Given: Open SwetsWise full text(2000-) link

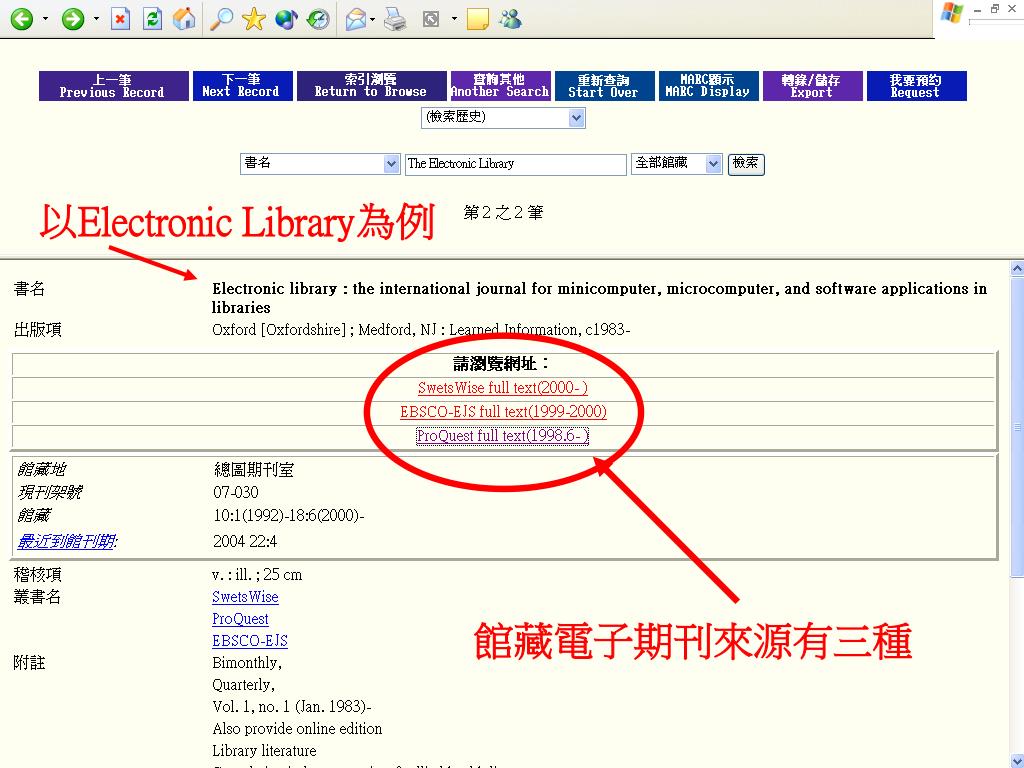Looking at the screenshot, I should tap(502, 388).
